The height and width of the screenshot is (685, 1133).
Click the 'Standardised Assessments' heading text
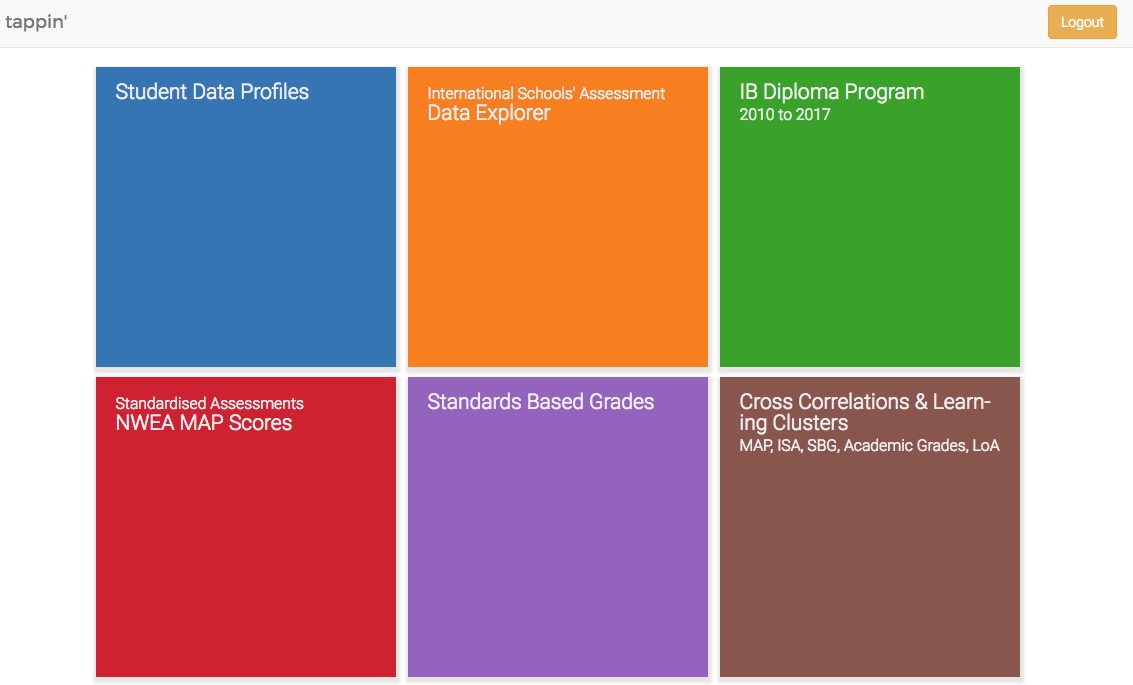(208, 403)
